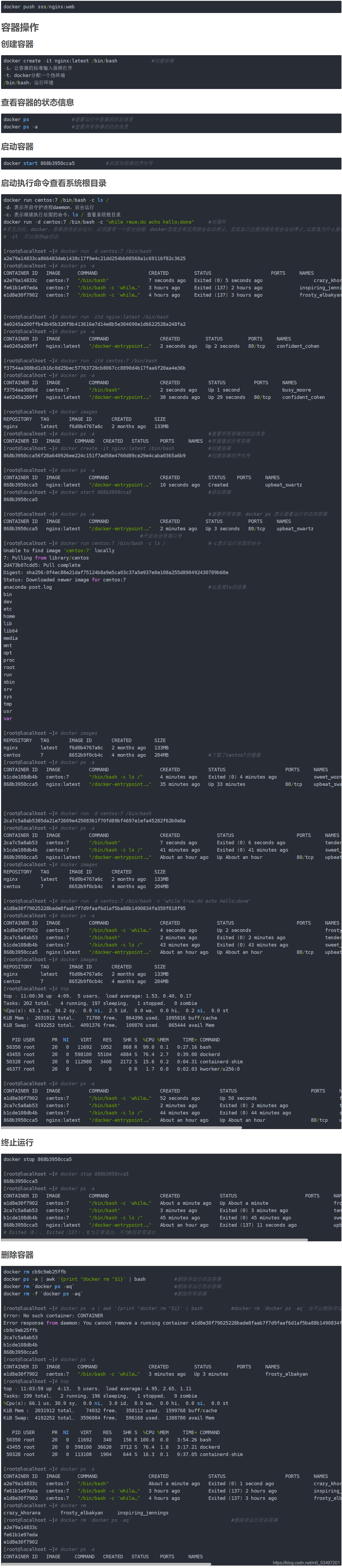Click the note line /bin/bash: 运行环境
This screenshot has height=1568, width=342.
(28, 83)
